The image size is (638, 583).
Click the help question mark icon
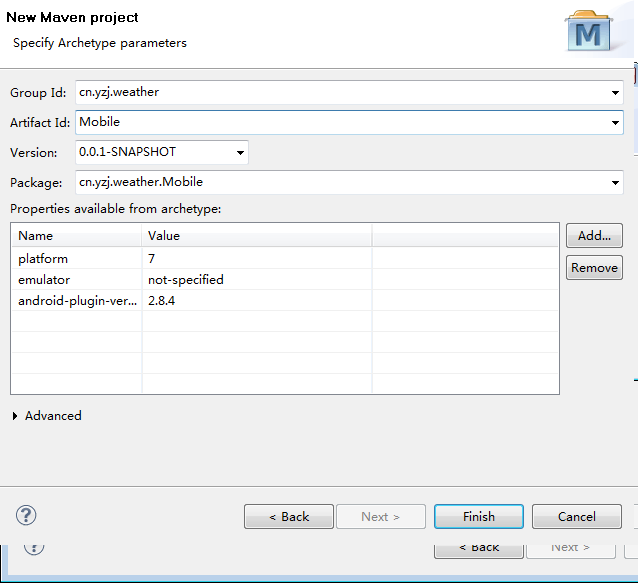click(26, 516)
